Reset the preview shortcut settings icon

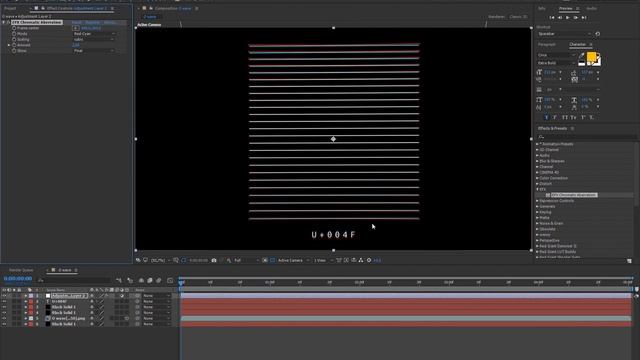598,34
